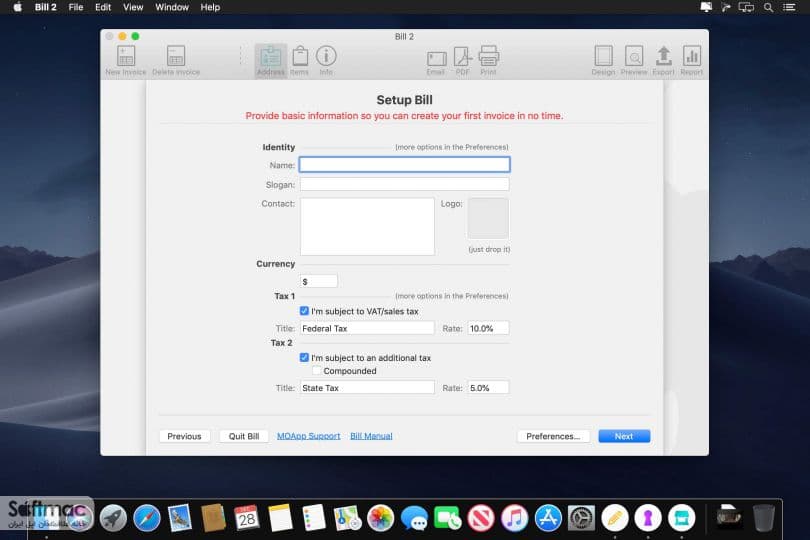Open the Help menu
The height and width of the screenshot is (540, 810).
[x=210, y=7]
